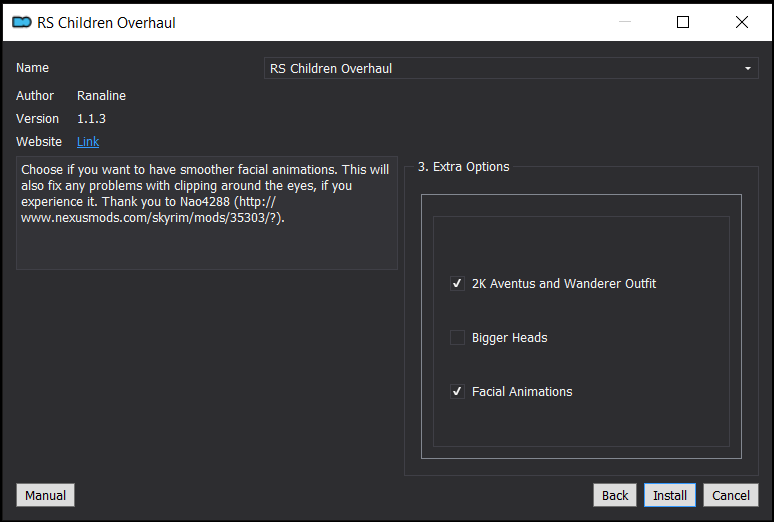Toggle the Facial Animations checkbox
Viewport: 774px width, 522px height.
tap(457, 392)
